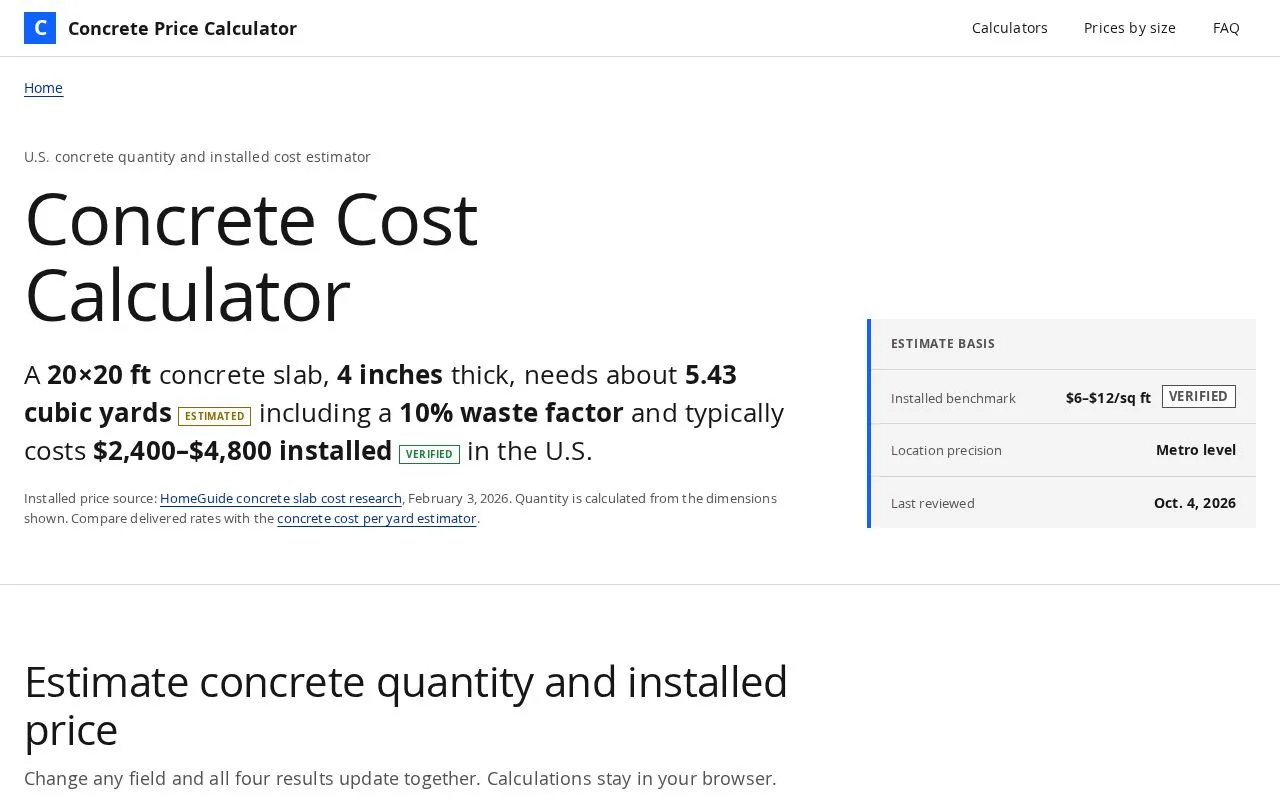
Task: Click the 20×20 ft dimension text
Action: click(99, 375)
